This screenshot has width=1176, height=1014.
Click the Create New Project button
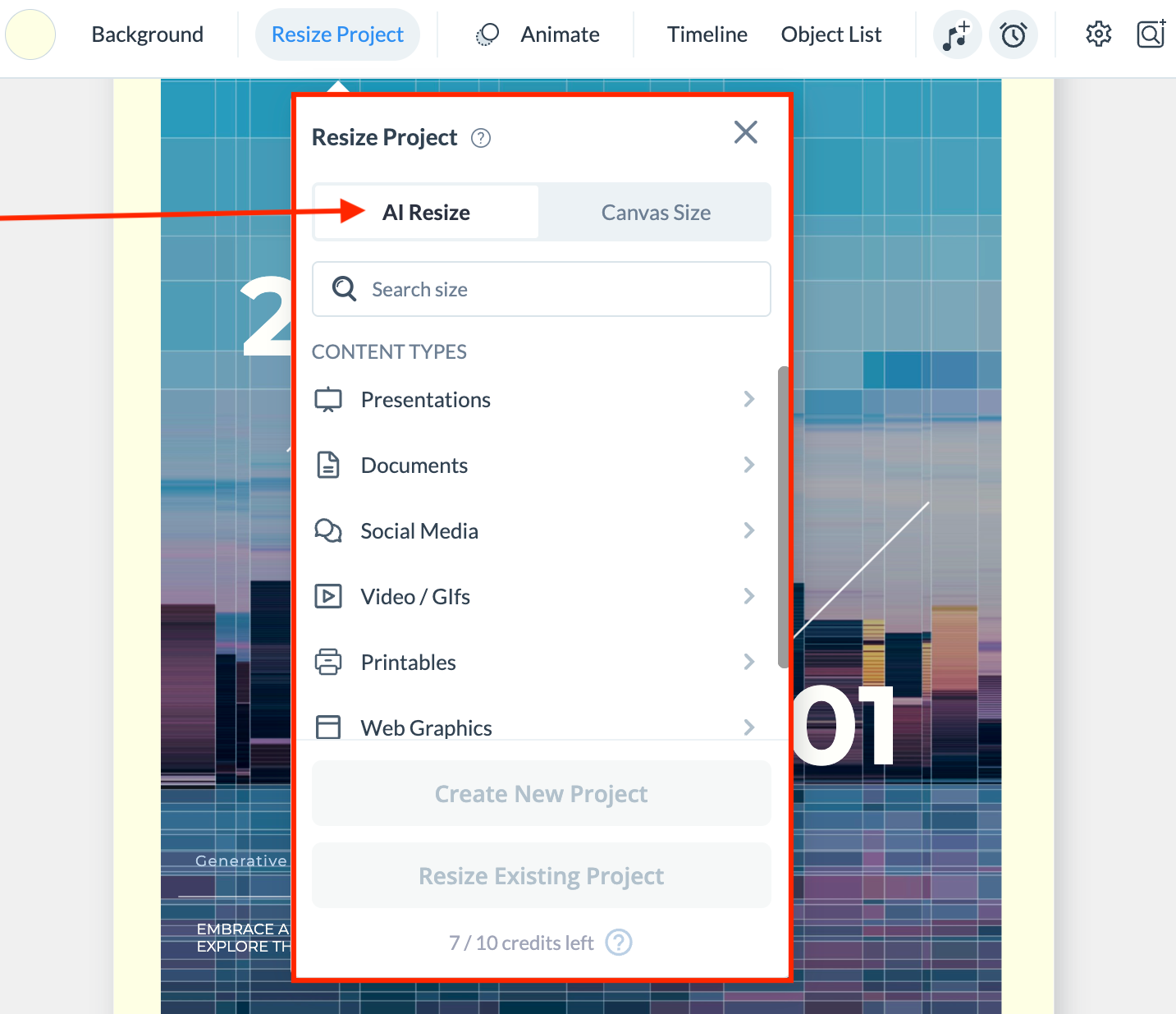click(x=541, y=793)
